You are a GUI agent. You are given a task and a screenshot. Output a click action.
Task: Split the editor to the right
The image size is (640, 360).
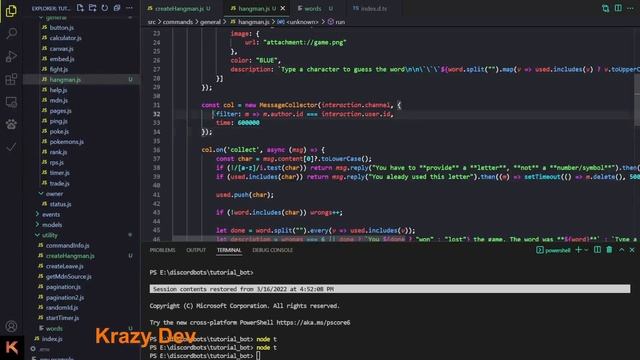pyautogui.click(x=618, y=8)
